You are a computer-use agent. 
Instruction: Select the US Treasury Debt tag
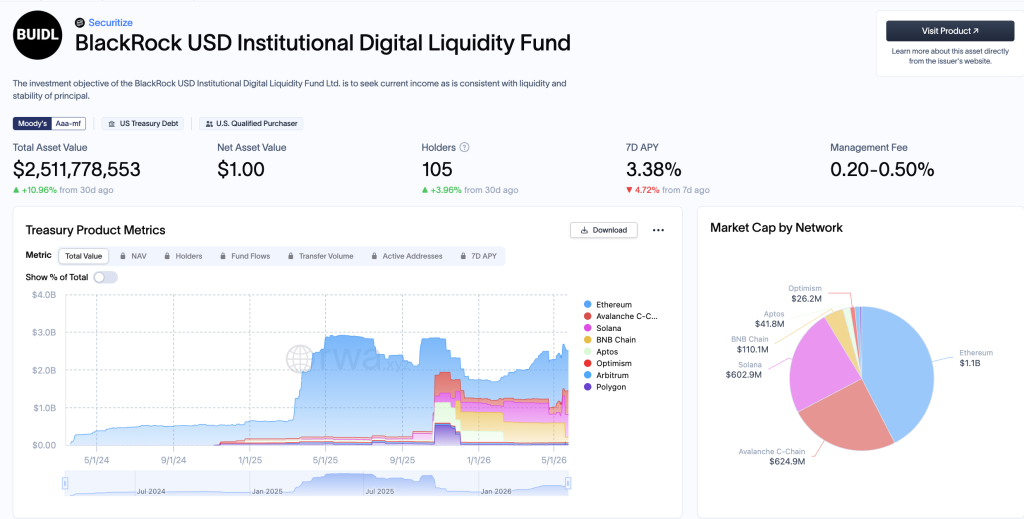pos(142,123)
